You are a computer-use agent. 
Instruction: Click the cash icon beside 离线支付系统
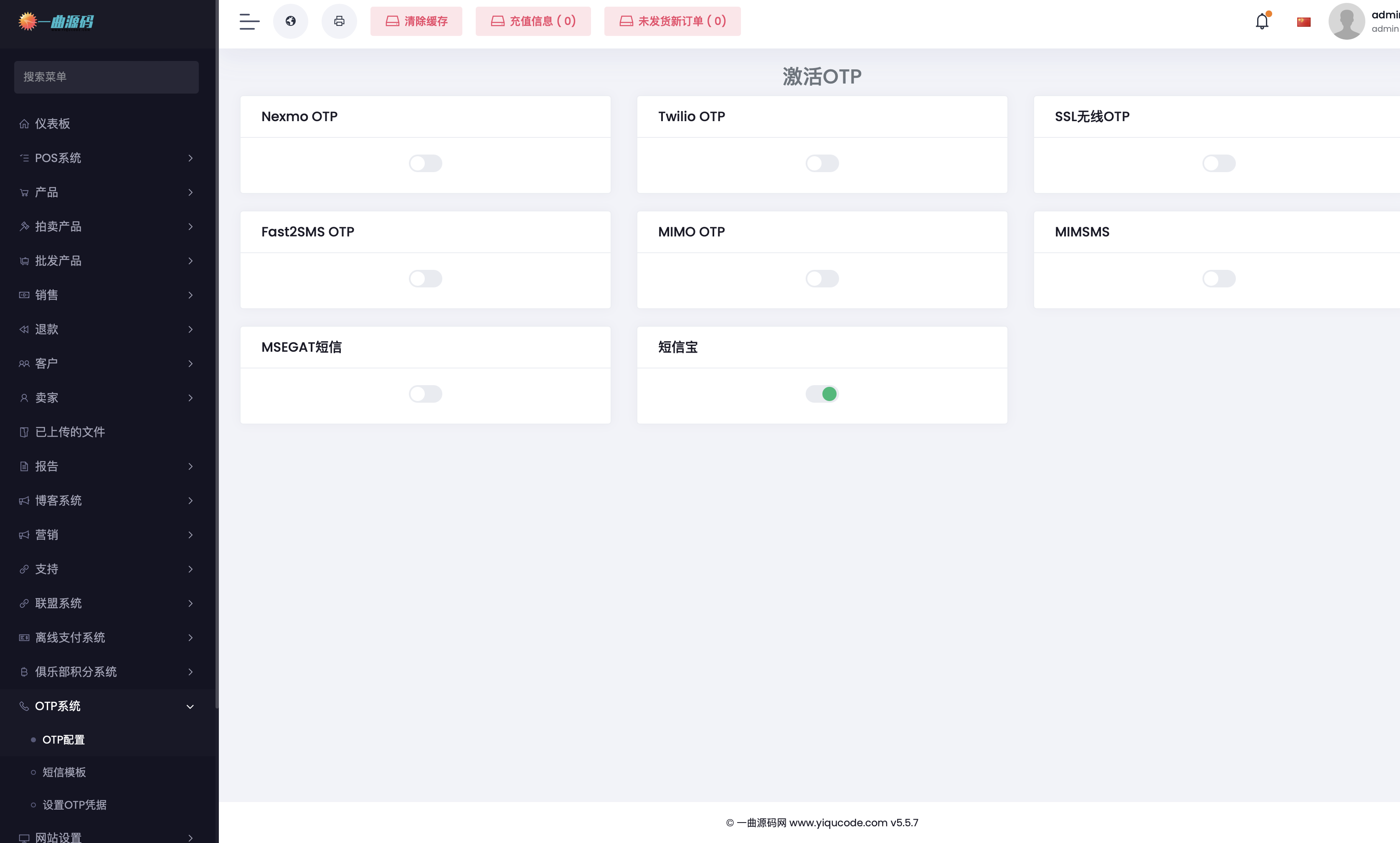point(24,637)
